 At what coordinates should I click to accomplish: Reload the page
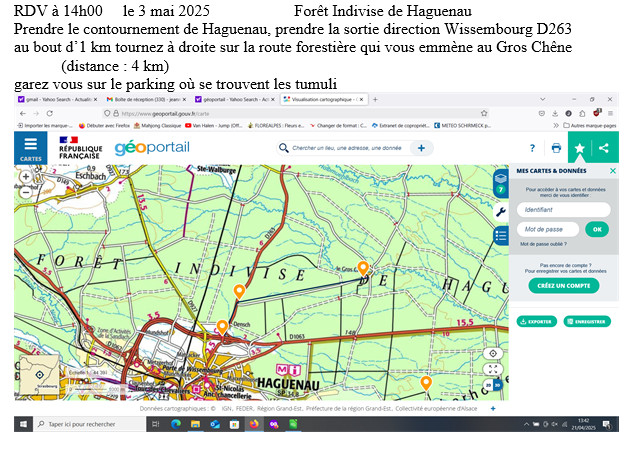50,114
